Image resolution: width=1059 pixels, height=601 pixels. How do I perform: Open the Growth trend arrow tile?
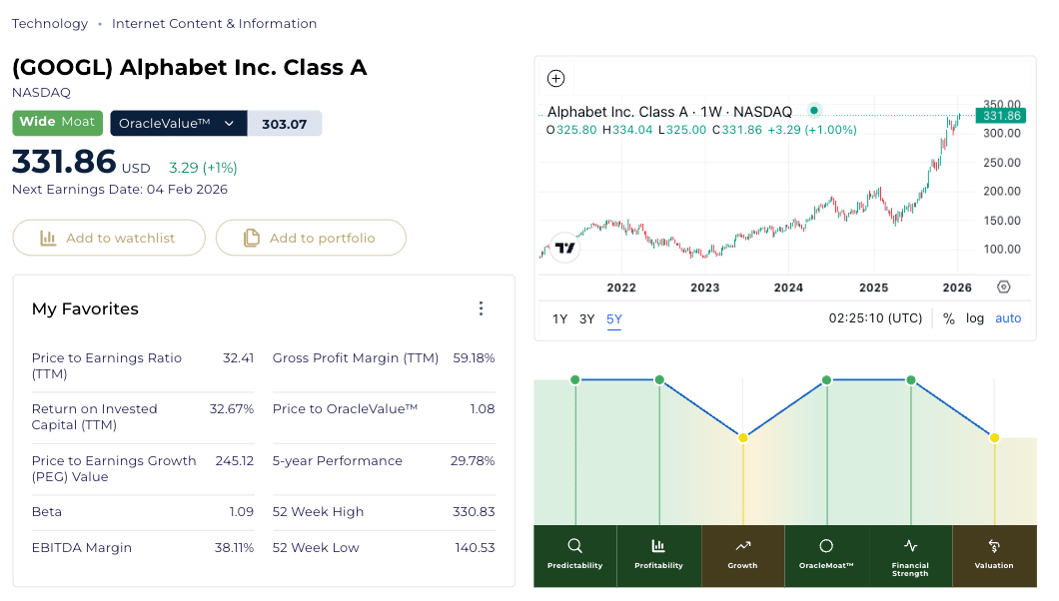tap(742, 554)
